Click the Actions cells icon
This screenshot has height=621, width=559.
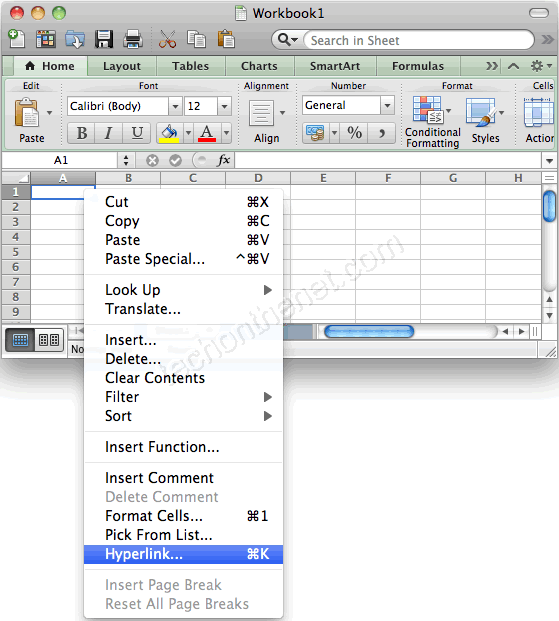(x=538, y=112)
